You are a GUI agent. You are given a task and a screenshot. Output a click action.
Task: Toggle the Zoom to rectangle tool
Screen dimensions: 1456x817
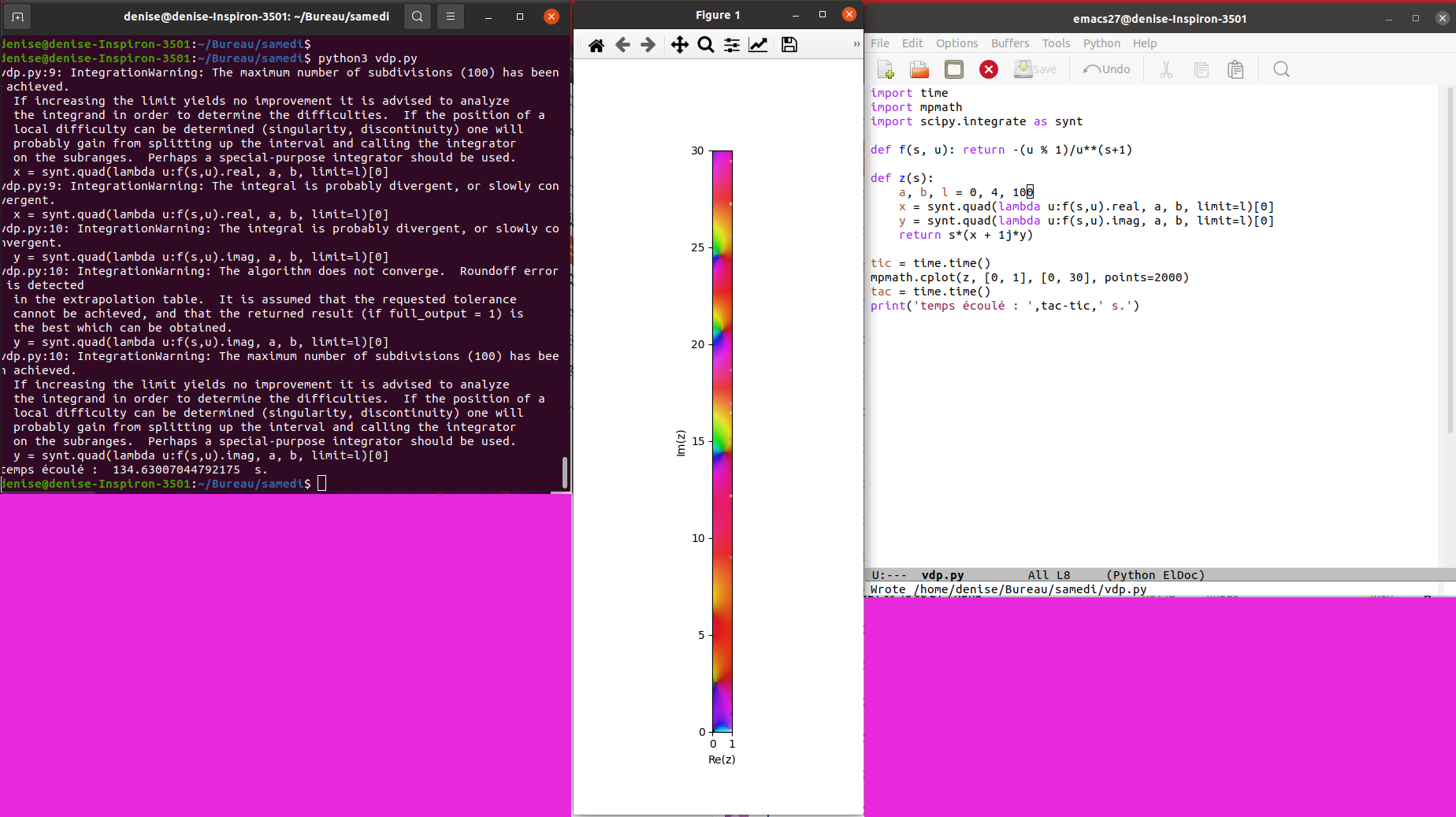pos(706,45)
